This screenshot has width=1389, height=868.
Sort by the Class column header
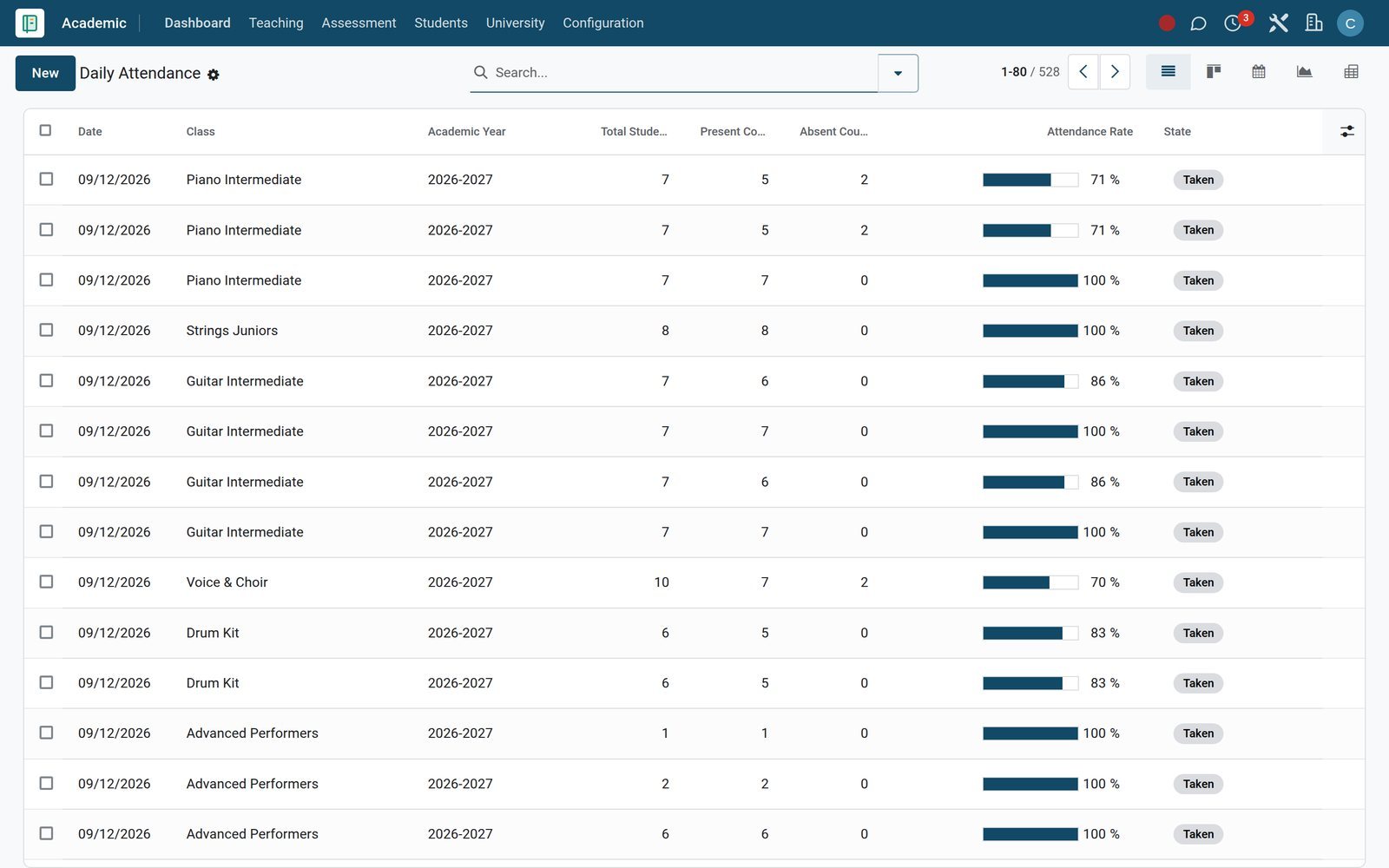[201, 132]
